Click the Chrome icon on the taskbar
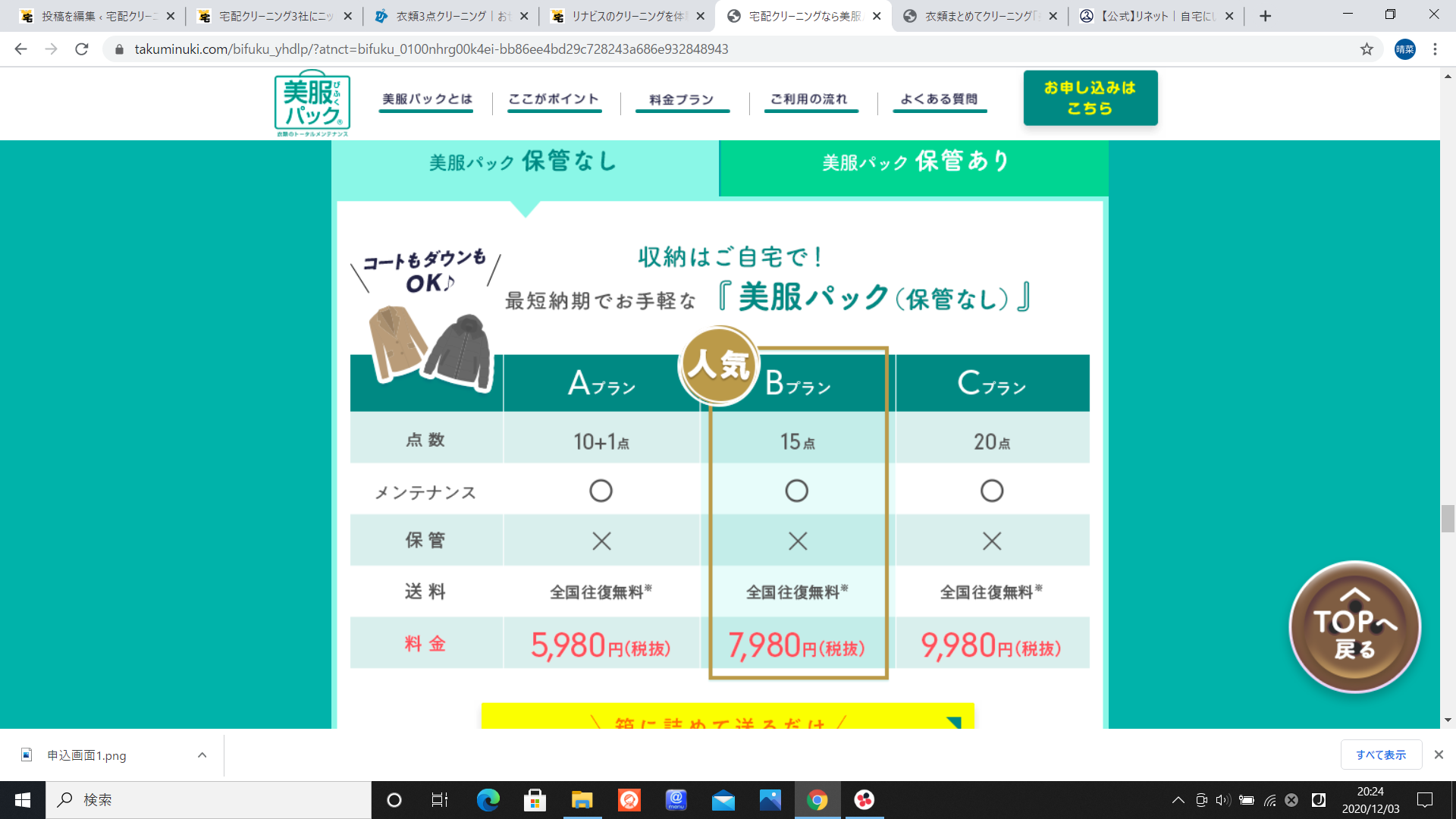 (x=817, y=800)
